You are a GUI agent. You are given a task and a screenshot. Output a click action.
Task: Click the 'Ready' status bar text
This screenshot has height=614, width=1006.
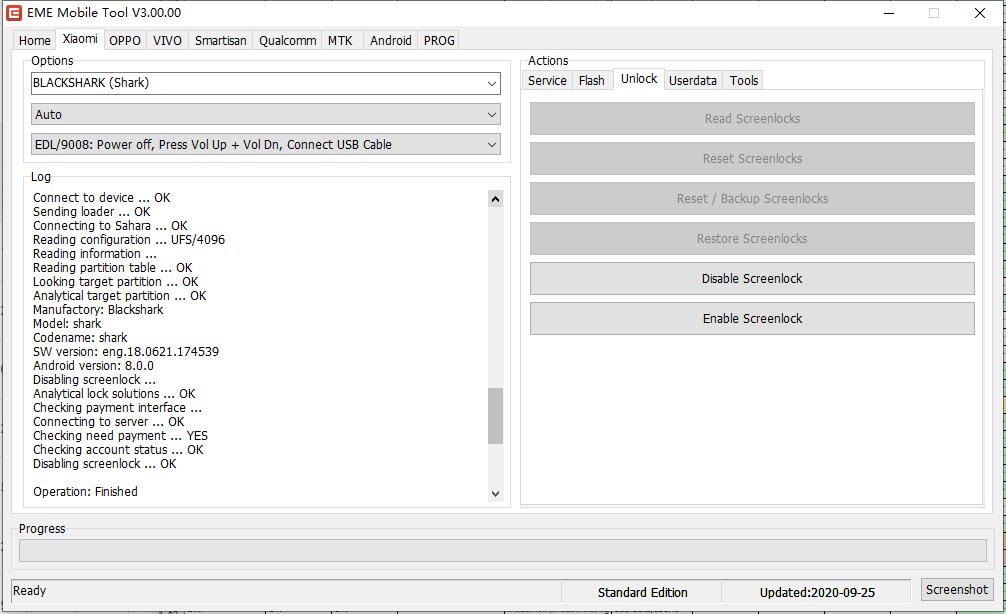30,591
